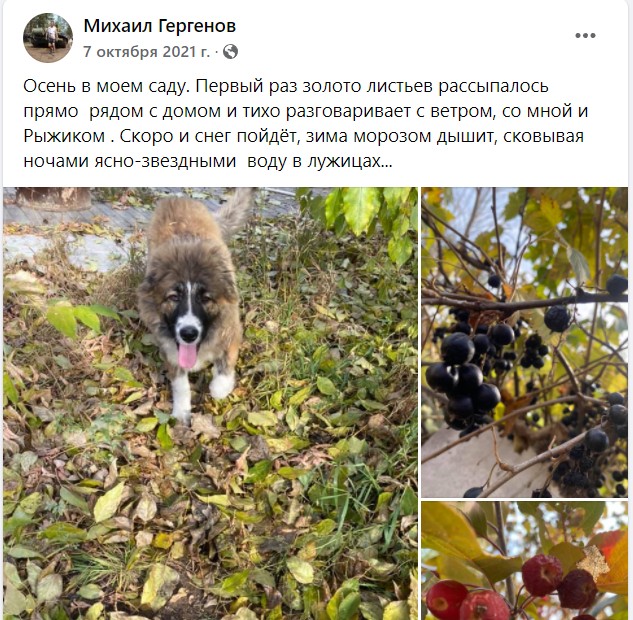Open Михаил Гергенов profile picture
The width and height of the screenshot is (633, 620).
point(48,38)
